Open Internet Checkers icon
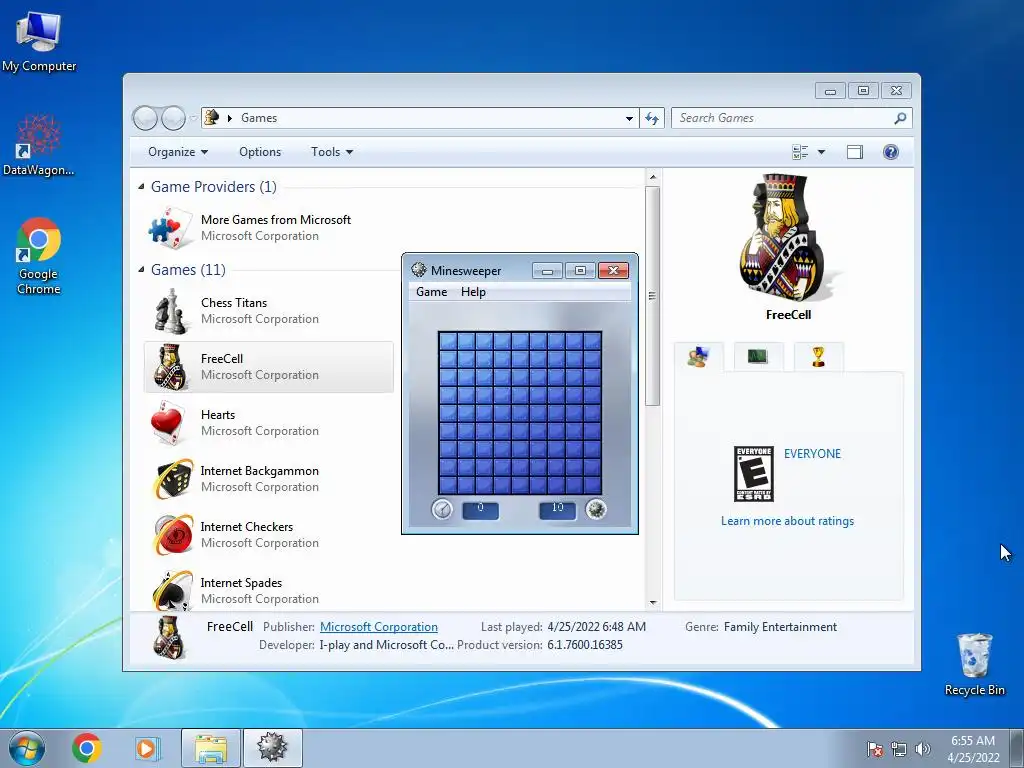1024x768 pixels. tap(172, 534)
